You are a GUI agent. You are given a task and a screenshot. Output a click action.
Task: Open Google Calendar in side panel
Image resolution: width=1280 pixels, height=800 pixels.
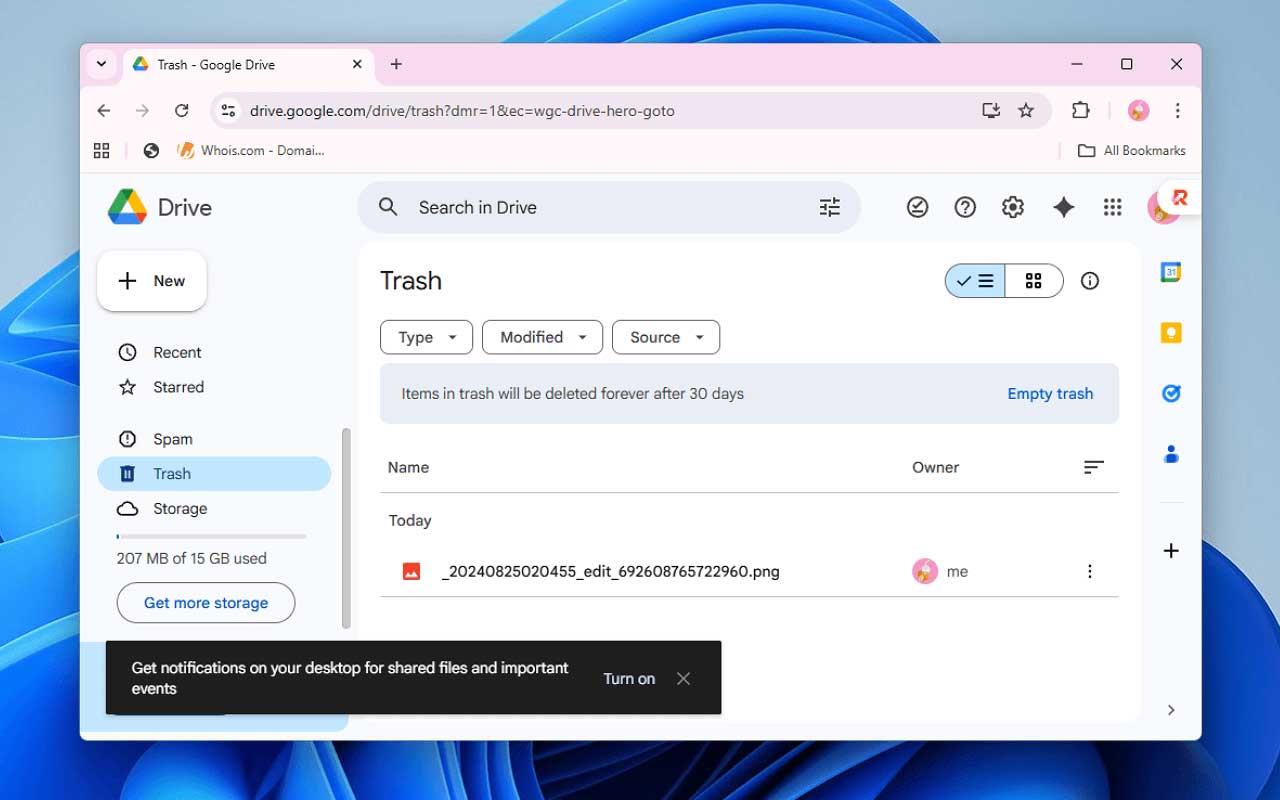click(x=1171, y=272)
